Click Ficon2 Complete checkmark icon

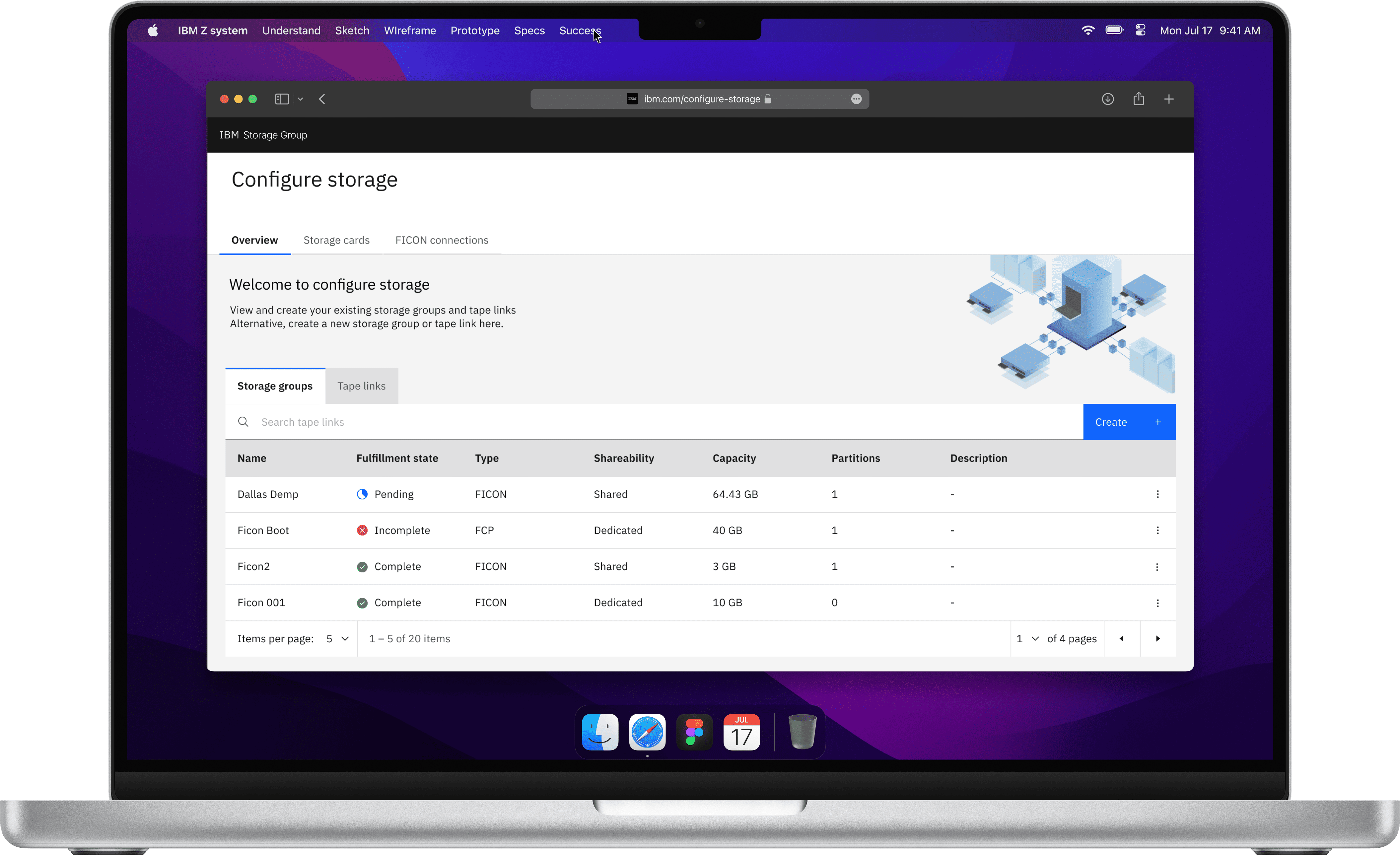click(362, 566)
